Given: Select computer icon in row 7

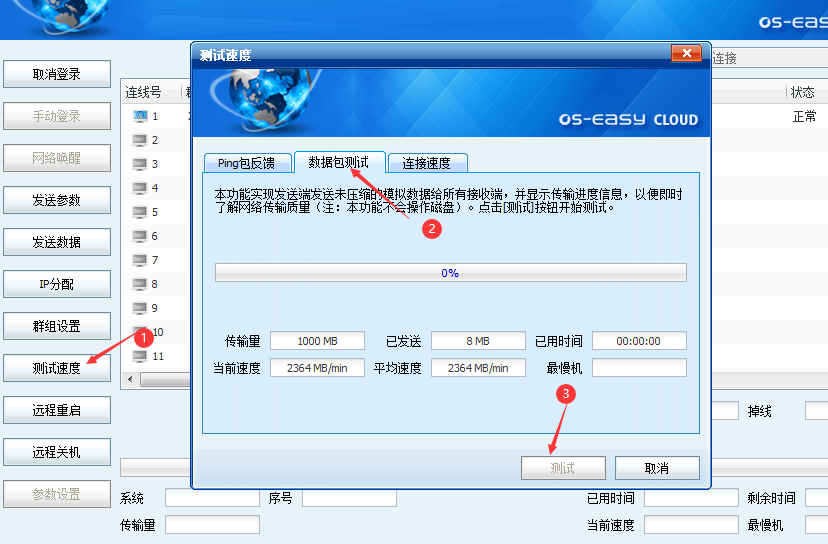Looking at the screenshot, I should (140, 260).
